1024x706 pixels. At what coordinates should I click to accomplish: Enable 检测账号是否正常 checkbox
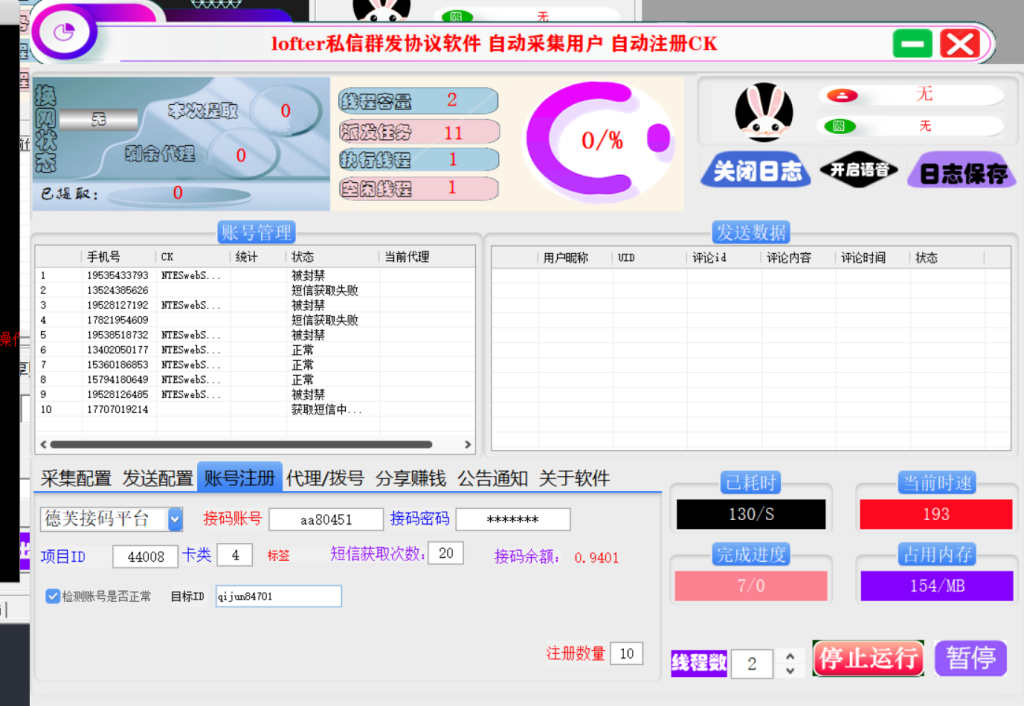tap(53, 596)
